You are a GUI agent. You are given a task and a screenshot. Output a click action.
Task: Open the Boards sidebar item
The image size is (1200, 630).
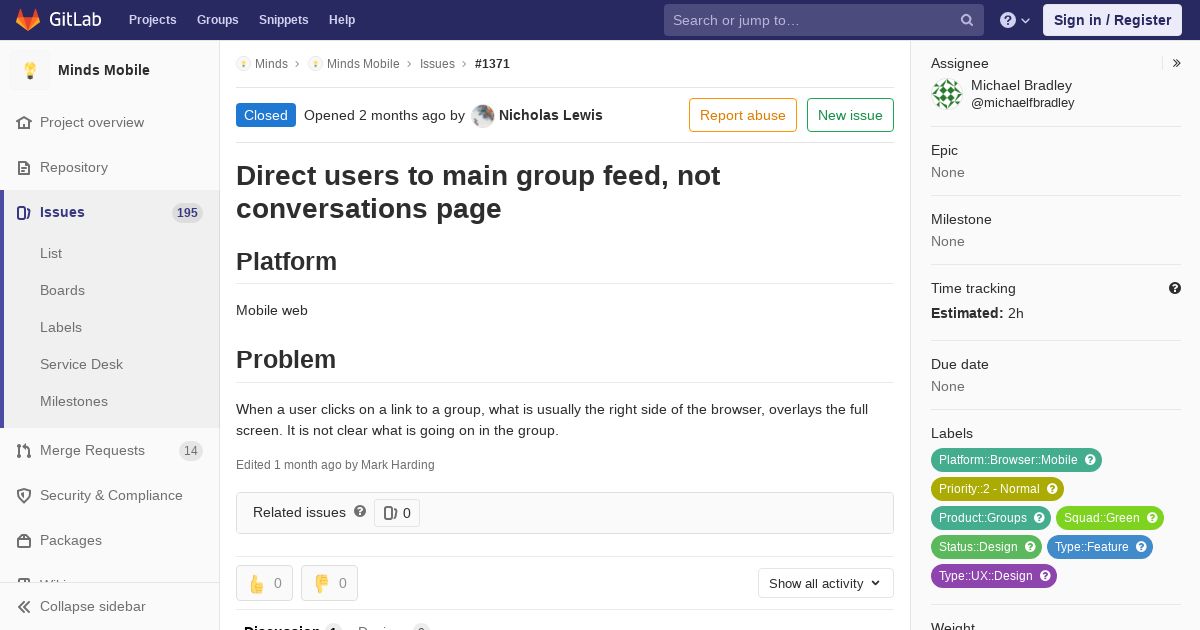(62, 290)
